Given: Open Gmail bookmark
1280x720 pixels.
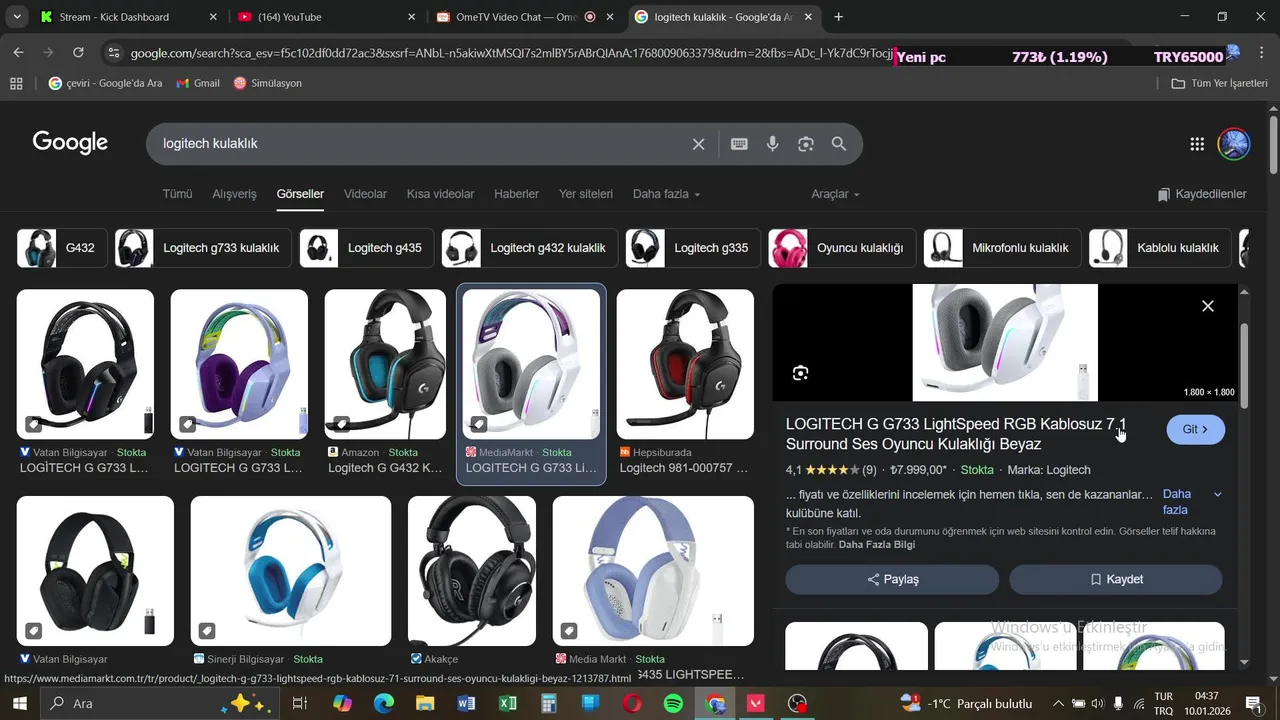Looking at the screenshot, I should click(198, 83).
